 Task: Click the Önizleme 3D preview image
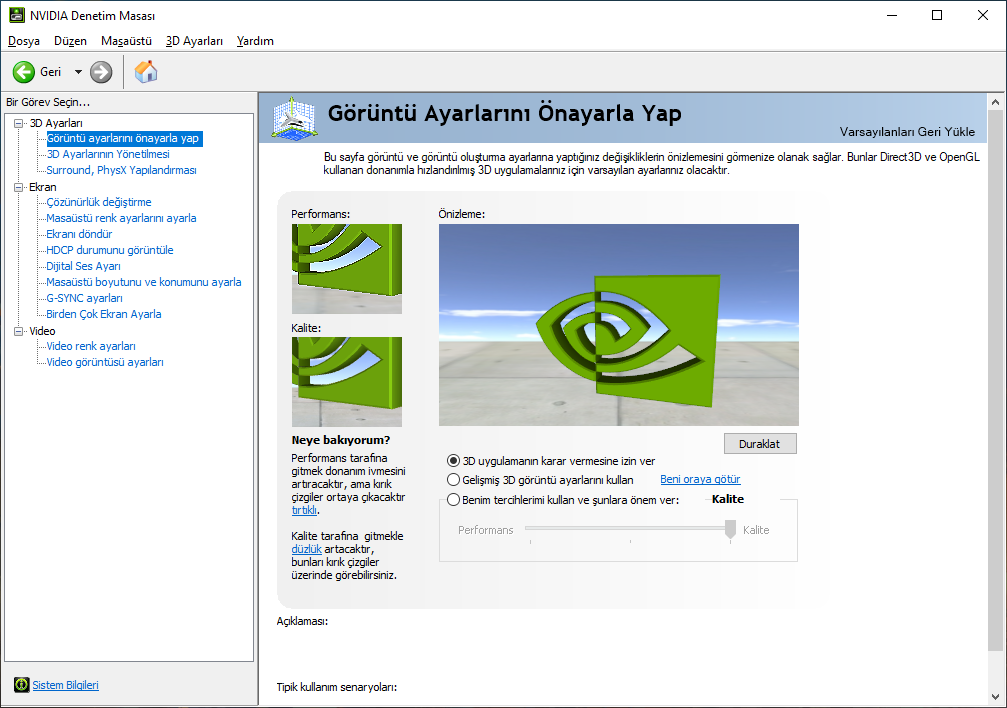pos(618,324)
